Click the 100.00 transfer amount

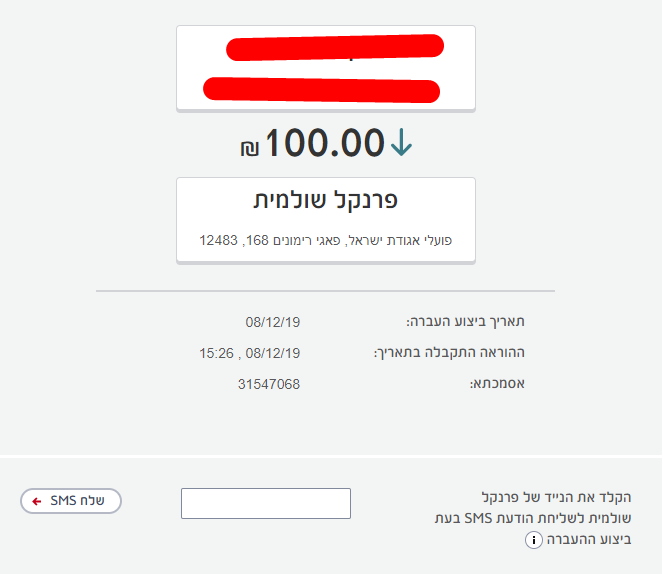(x=324, y=143)
